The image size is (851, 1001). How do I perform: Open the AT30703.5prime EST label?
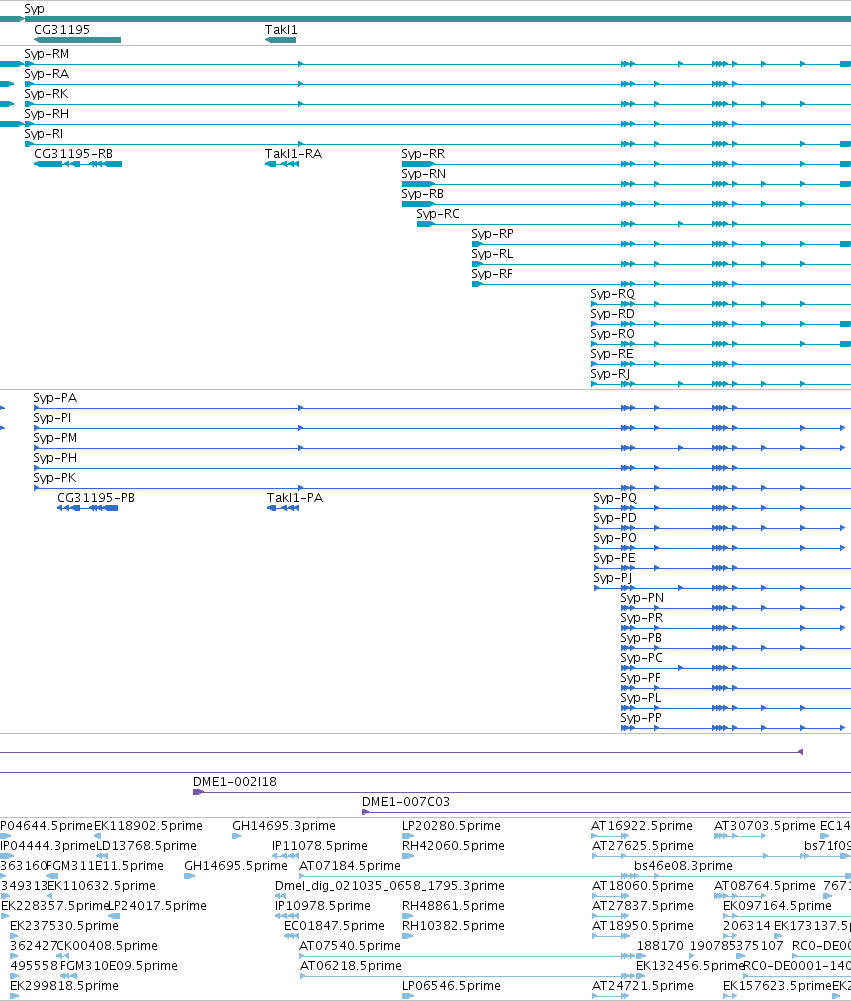[765, 826]
